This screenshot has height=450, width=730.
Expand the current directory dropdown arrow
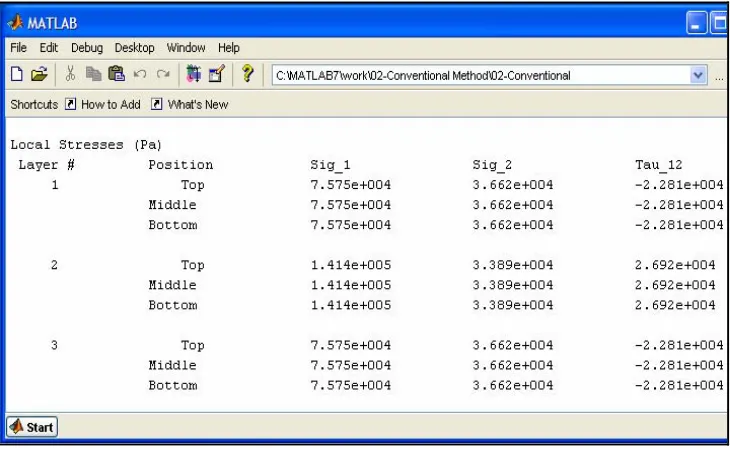[x=697, y=75]
